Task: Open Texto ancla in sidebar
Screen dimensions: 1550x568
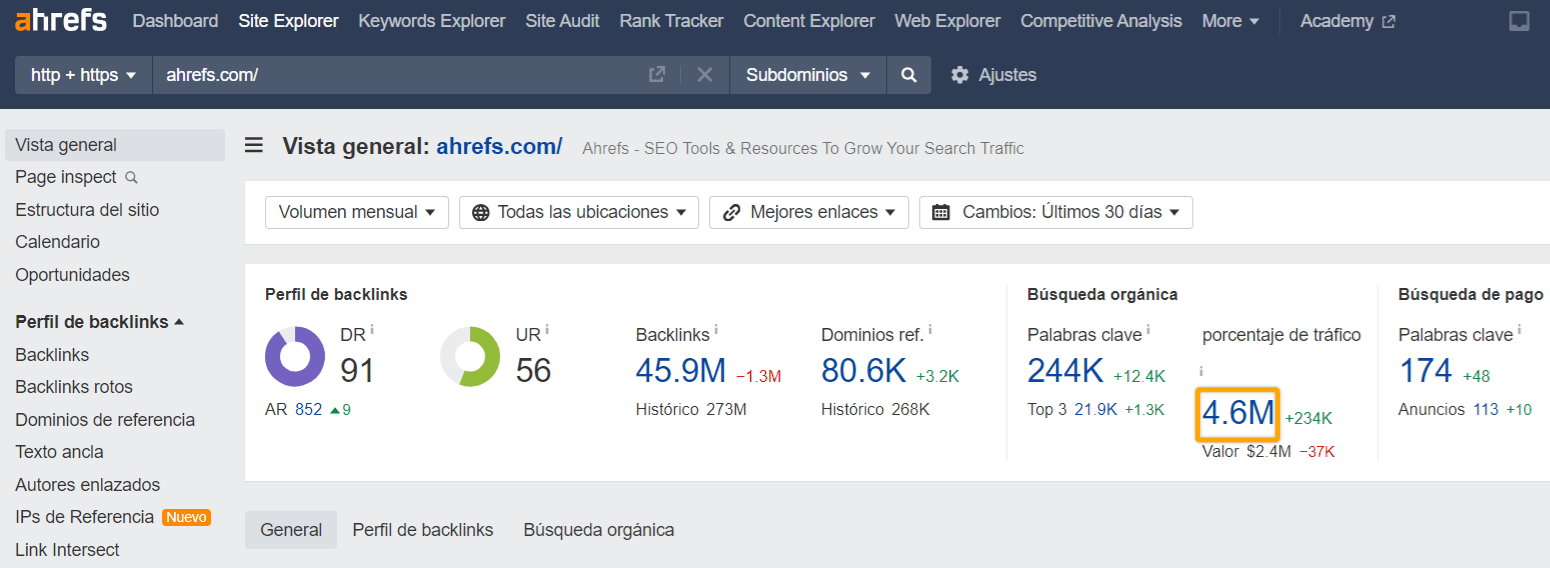Action: [x=59, y=452]
